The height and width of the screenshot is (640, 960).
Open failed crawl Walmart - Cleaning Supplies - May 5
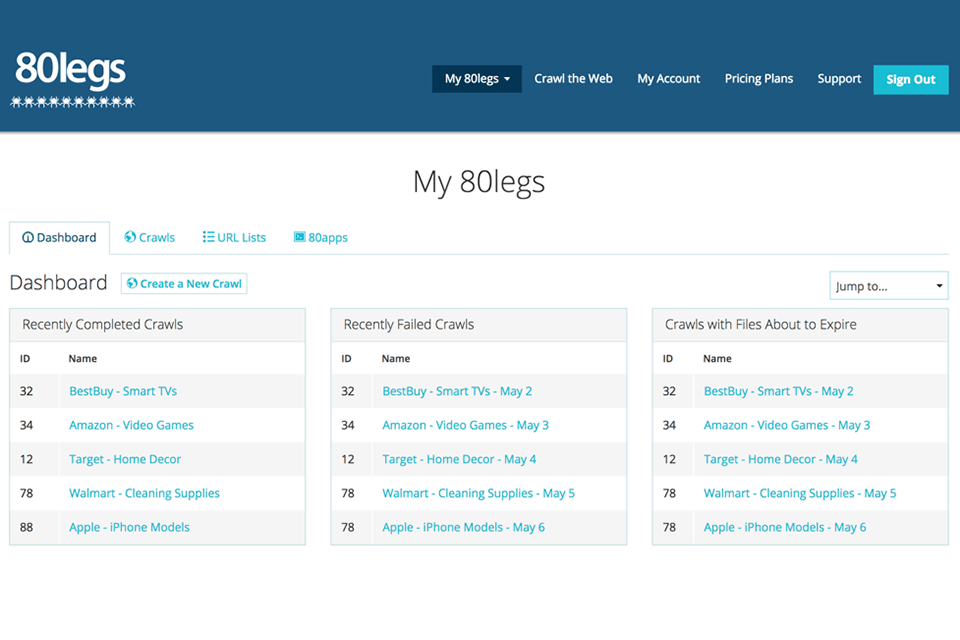click(479, 494)
